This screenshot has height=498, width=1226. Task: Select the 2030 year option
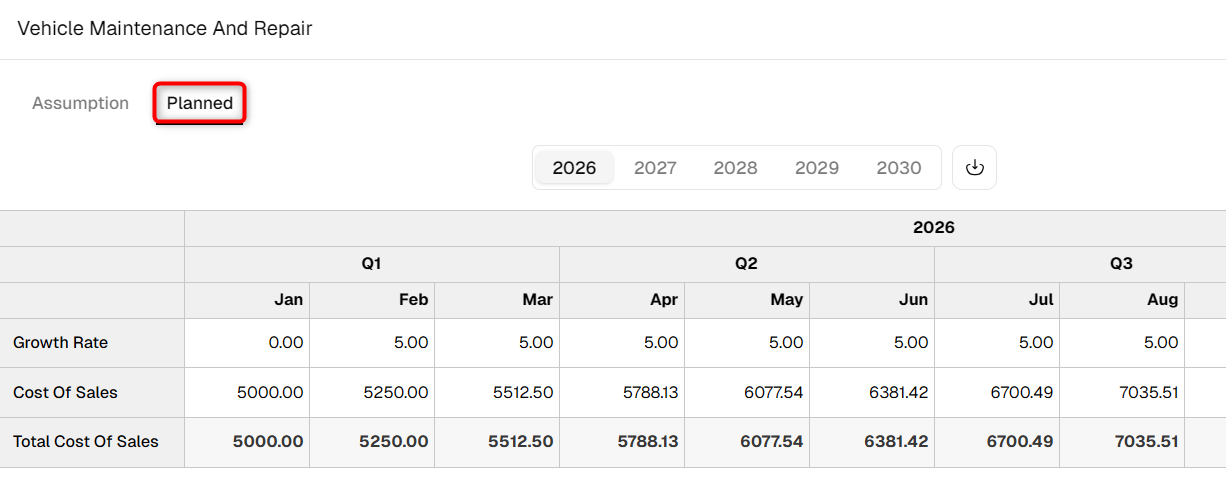tap(899, 168)
